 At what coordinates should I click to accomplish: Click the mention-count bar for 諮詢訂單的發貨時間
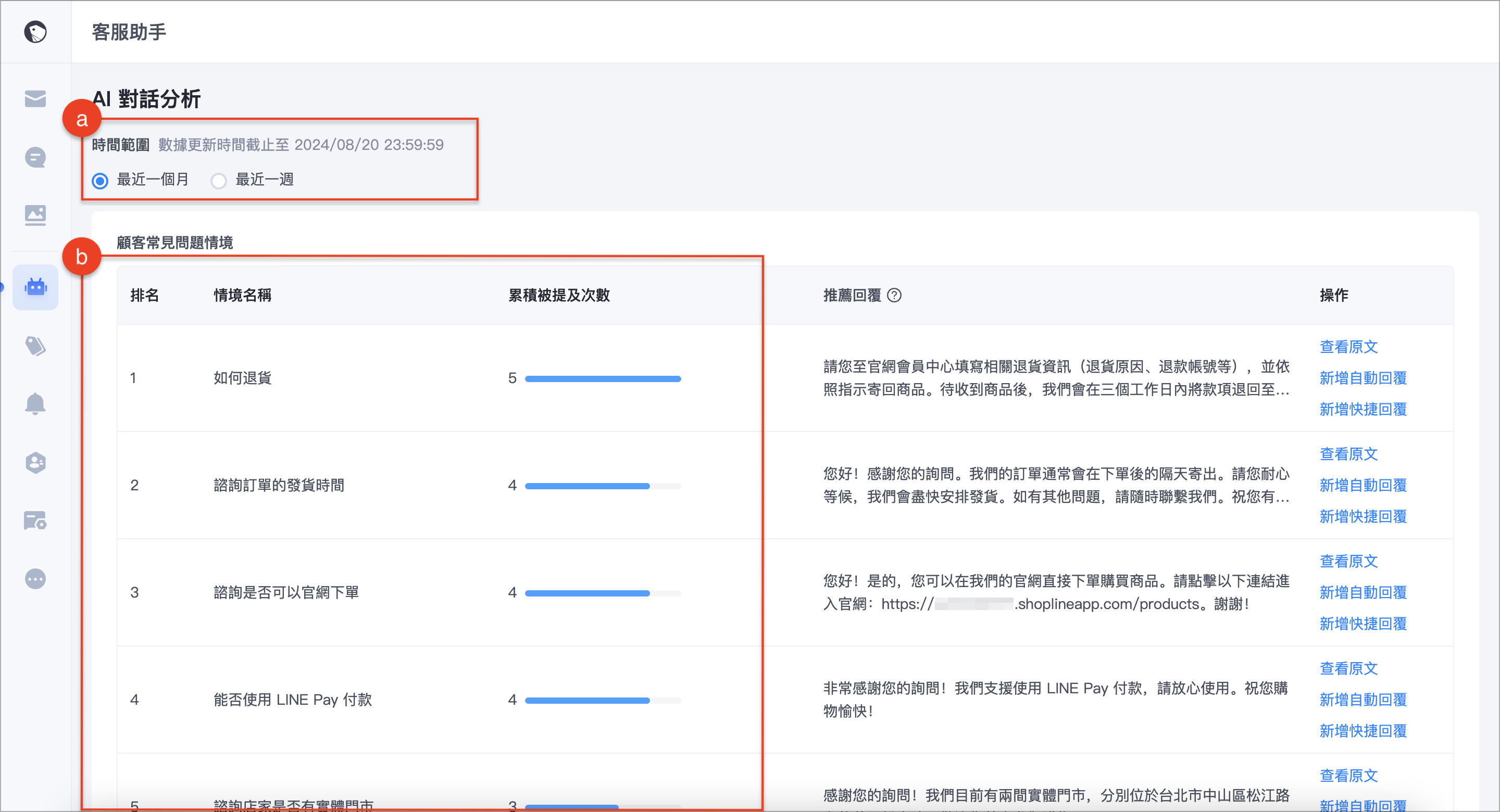click(x=603, y=486)
